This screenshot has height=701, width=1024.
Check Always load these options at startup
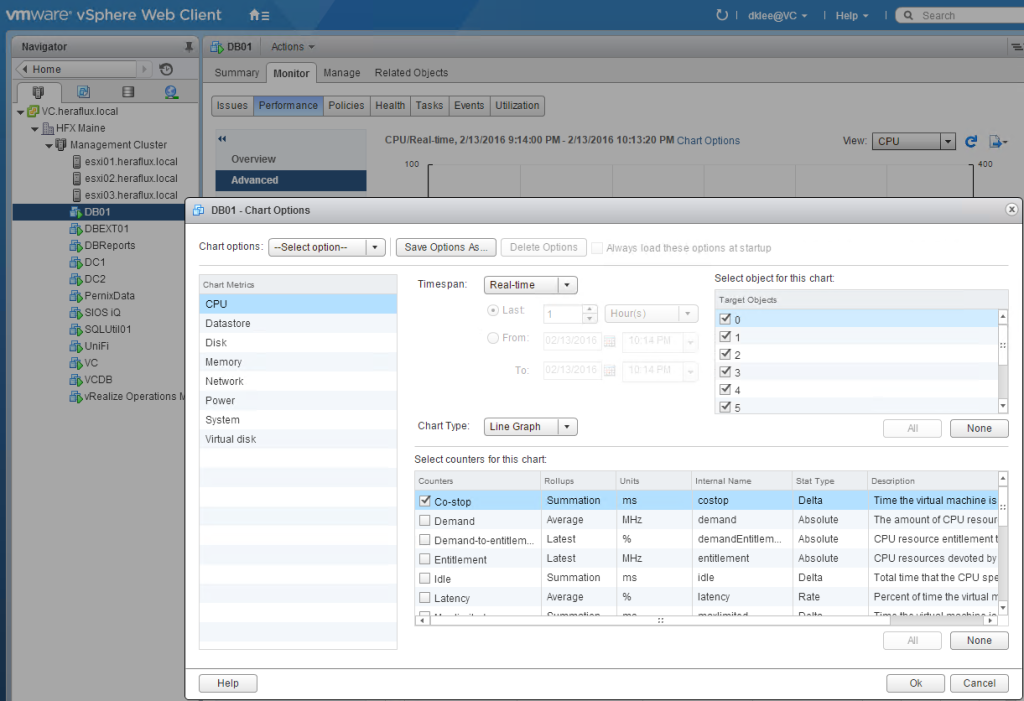tap(596, 246)
